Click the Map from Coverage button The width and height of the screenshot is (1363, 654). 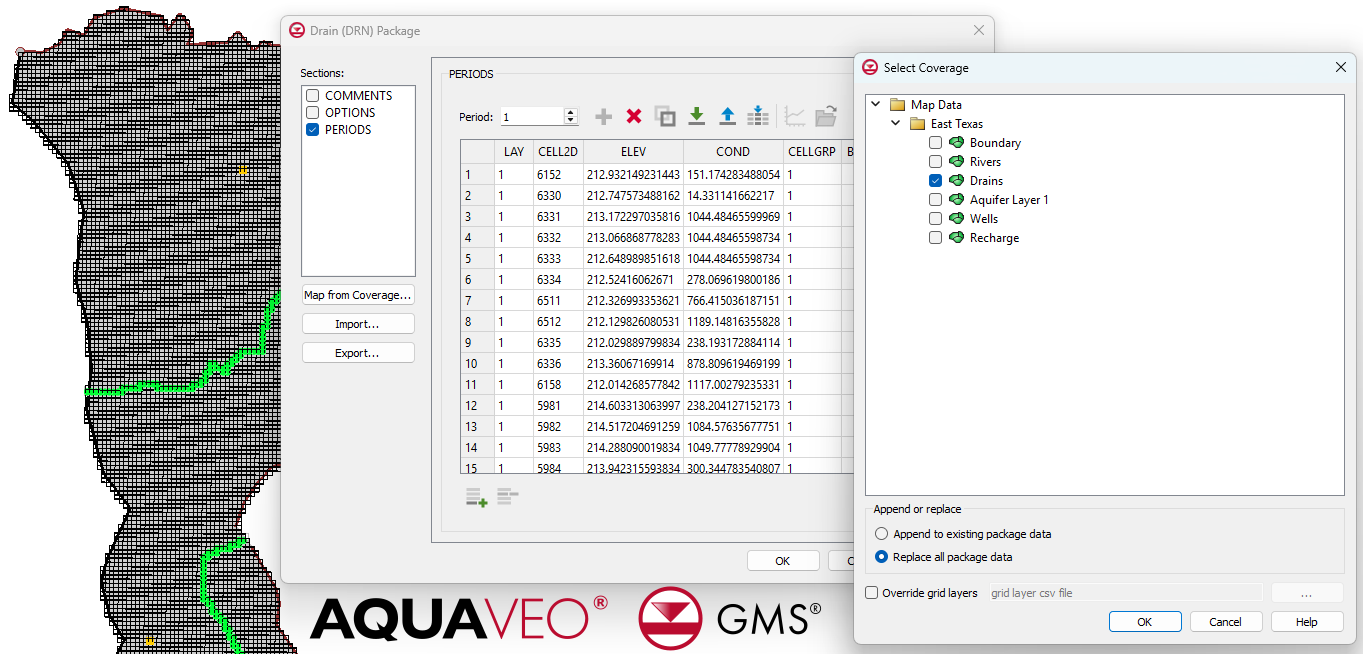coord(358,295)
